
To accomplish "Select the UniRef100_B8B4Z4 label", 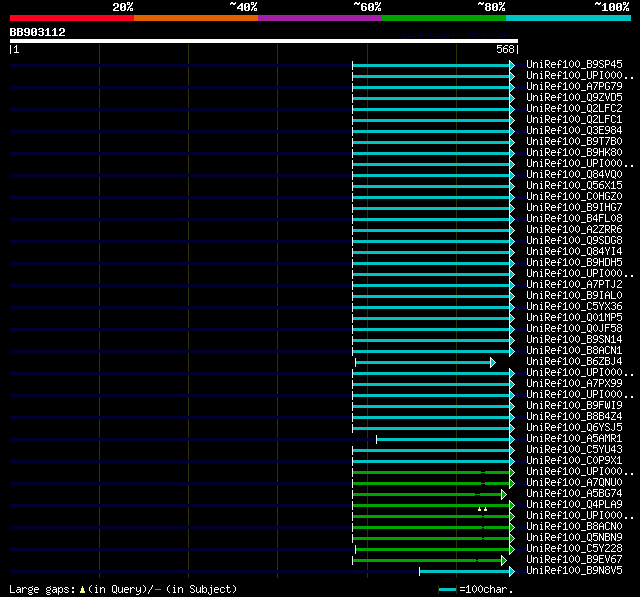I will (x=574, y=417).
